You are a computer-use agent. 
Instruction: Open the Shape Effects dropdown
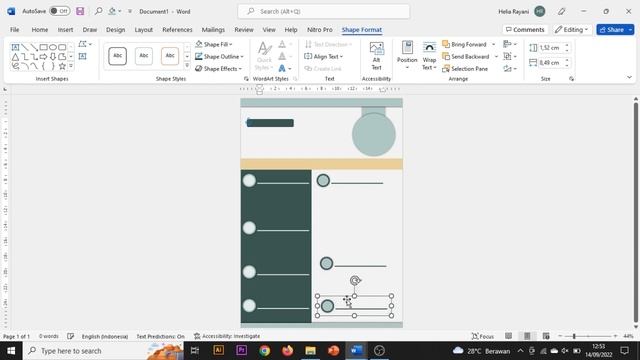tap(218, 69)
